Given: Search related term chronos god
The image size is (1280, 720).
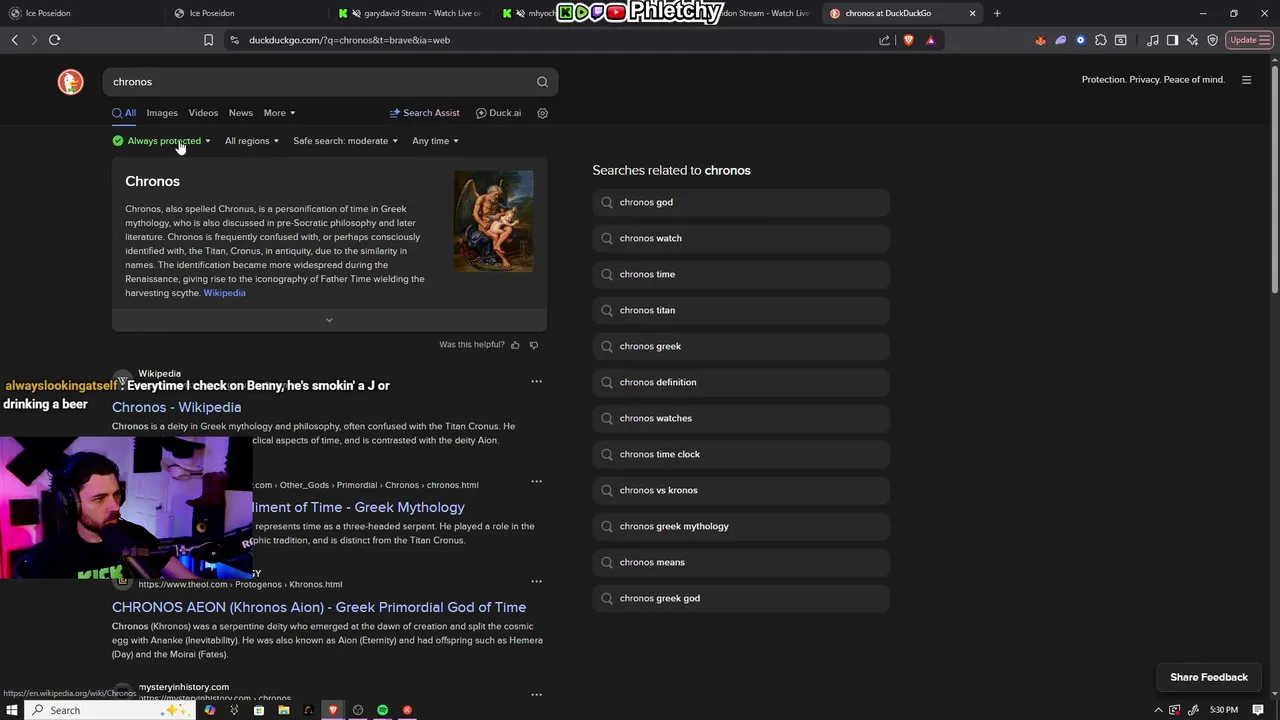Looking at the screenshot, I should click(741, 202).
